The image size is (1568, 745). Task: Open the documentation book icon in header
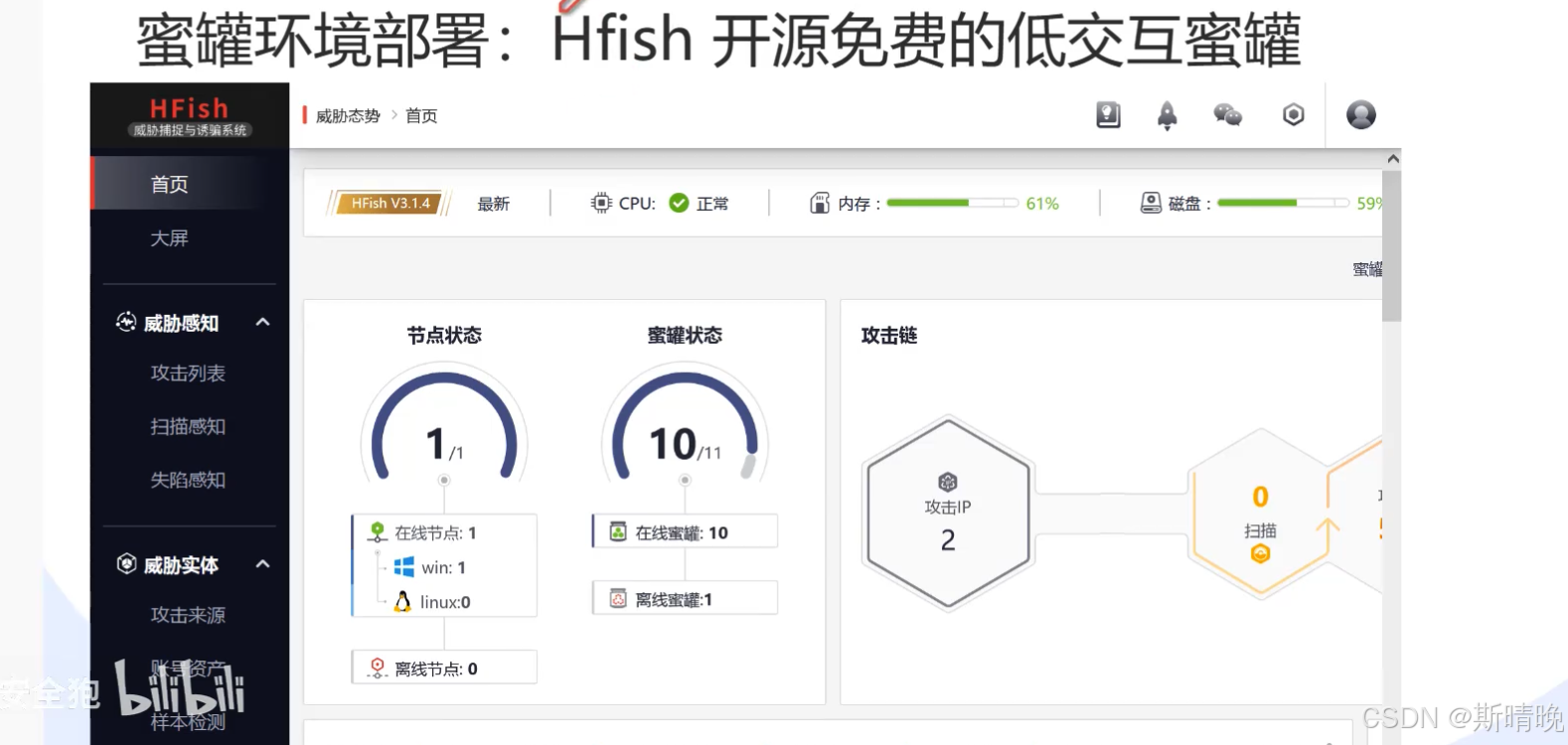tap(1108, 115)
